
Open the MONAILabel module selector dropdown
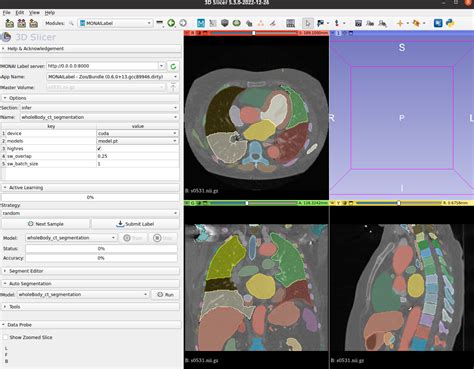pyautogui.click(x=115, y=23)
